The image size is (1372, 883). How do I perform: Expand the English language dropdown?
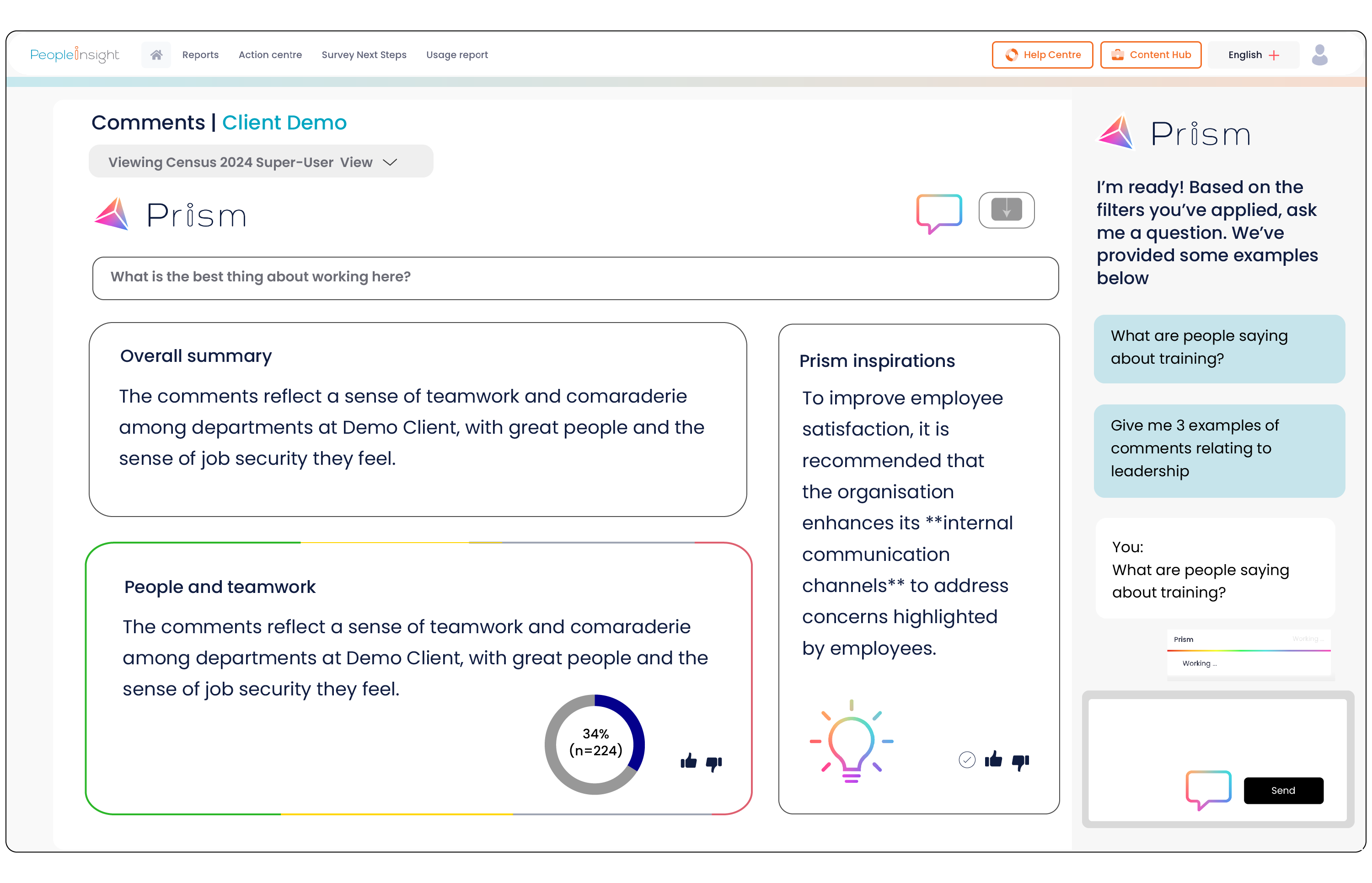click(x=1254, y=55)
